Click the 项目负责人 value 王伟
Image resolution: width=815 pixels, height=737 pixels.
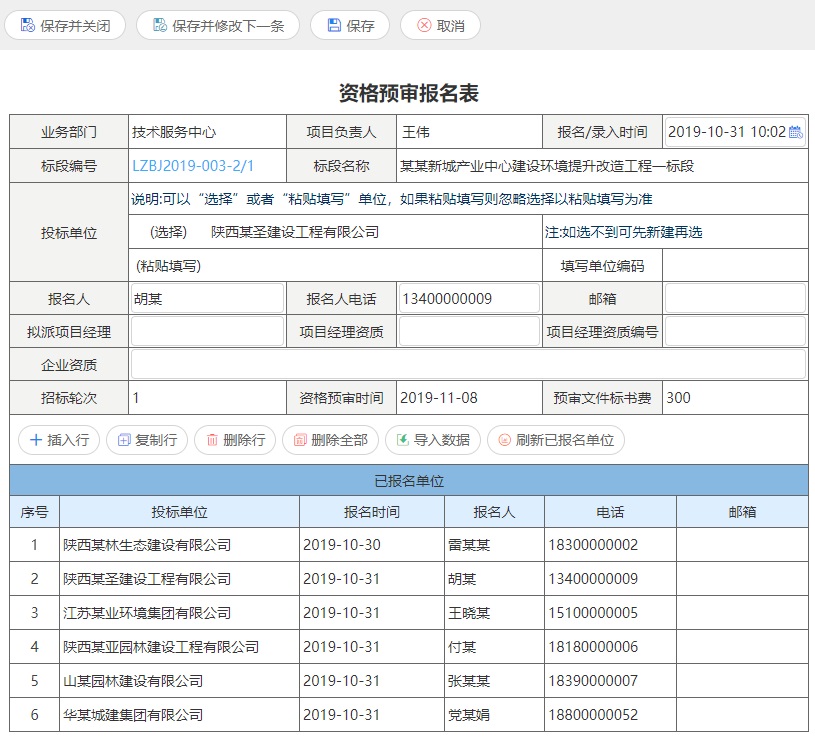click(x=416, y=132)
